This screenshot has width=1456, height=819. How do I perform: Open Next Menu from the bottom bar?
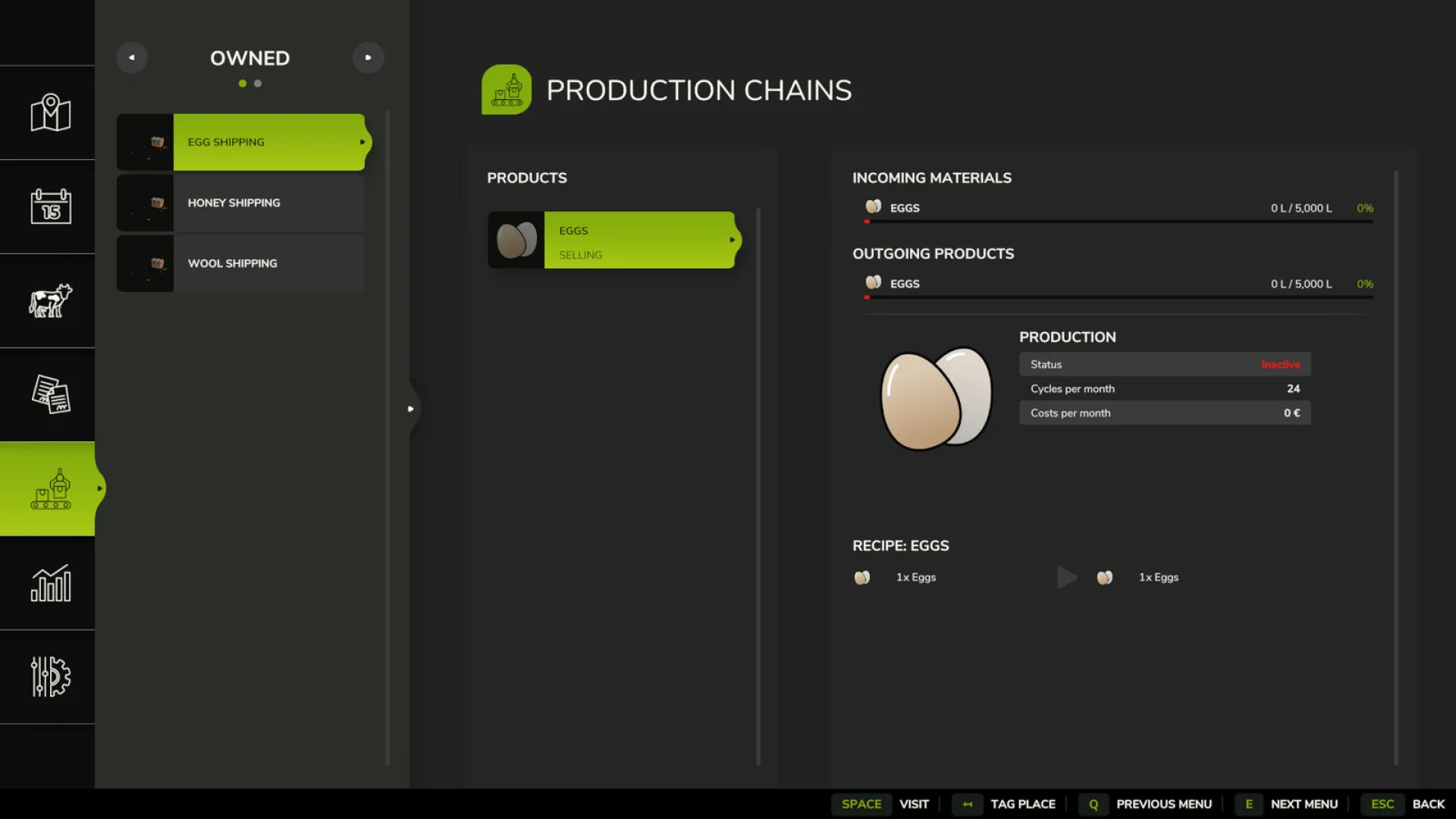coord(1304,804)
